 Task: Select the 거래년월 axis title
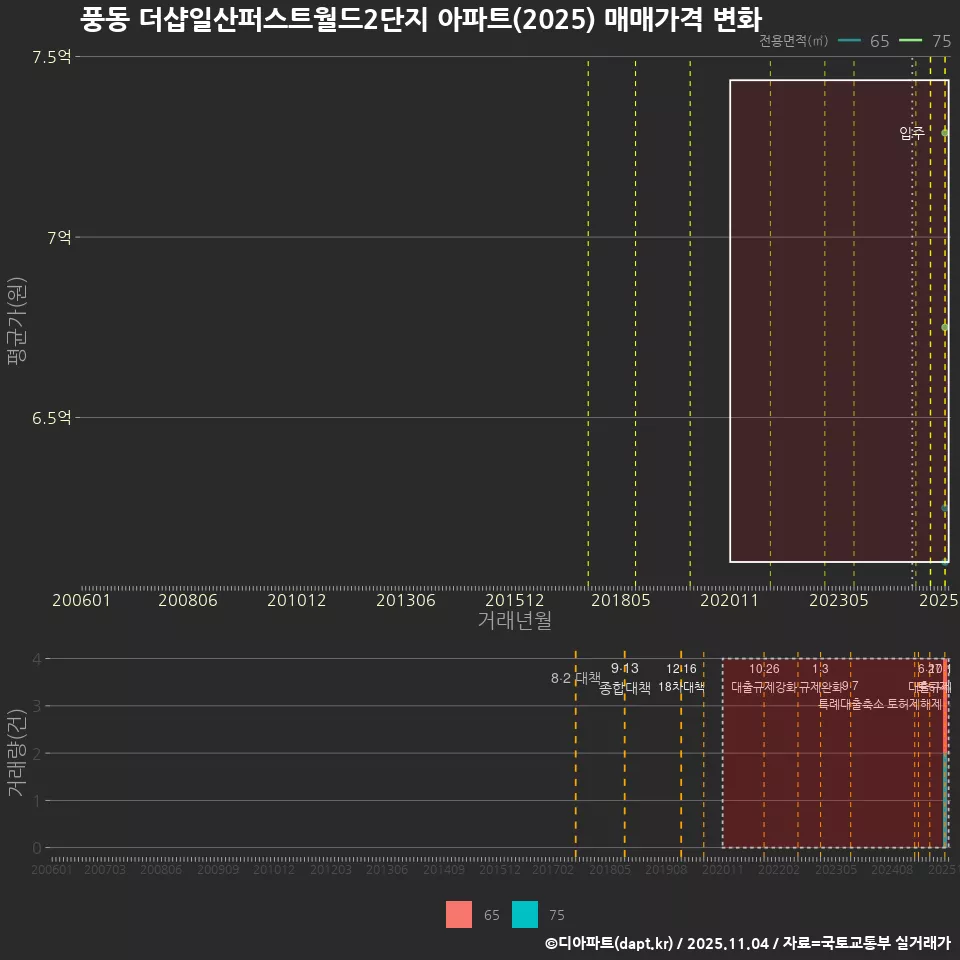pyautogui.click(x=512, y=620)
